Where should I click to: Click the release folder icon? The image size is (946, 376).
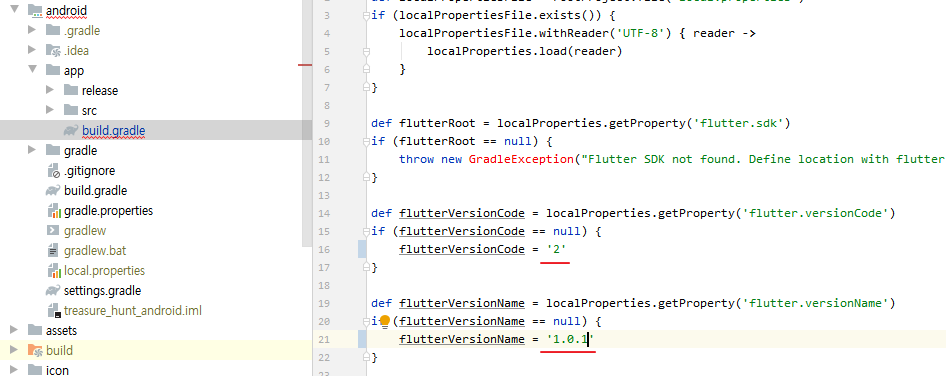tap(71, 91)
